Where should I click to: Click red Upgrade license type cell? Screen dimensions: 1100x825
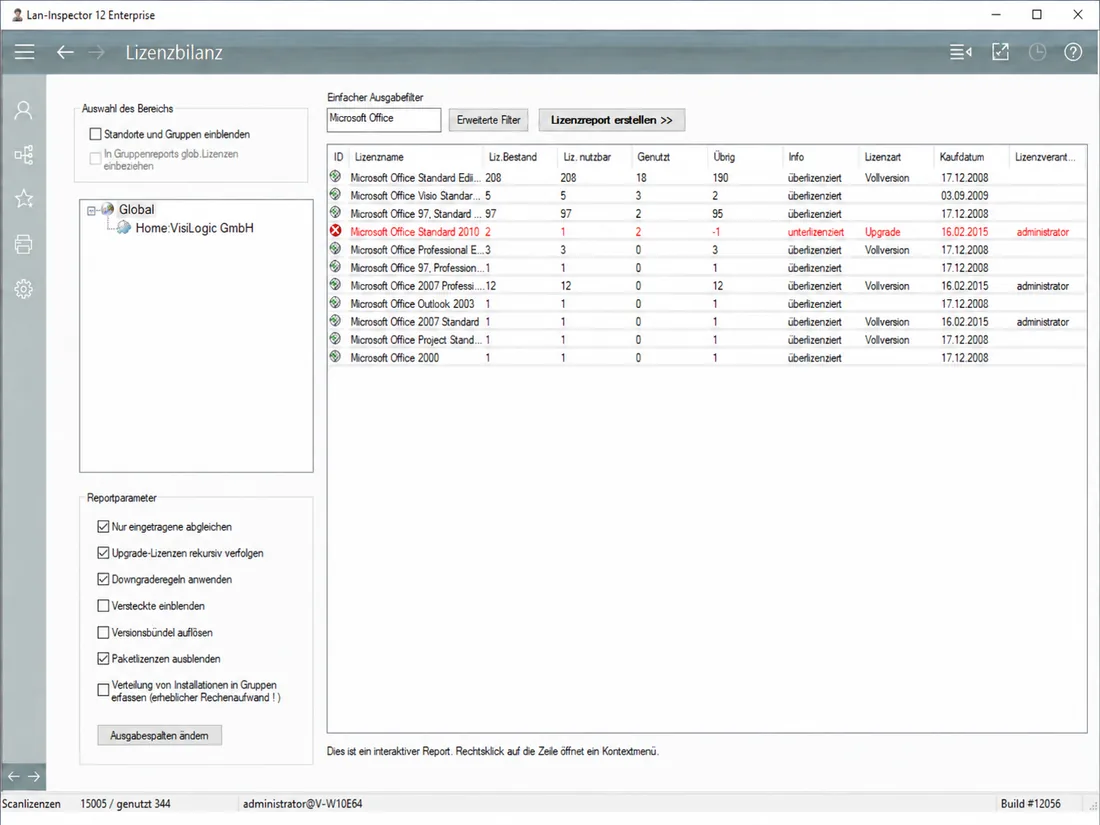coord(882,232)
